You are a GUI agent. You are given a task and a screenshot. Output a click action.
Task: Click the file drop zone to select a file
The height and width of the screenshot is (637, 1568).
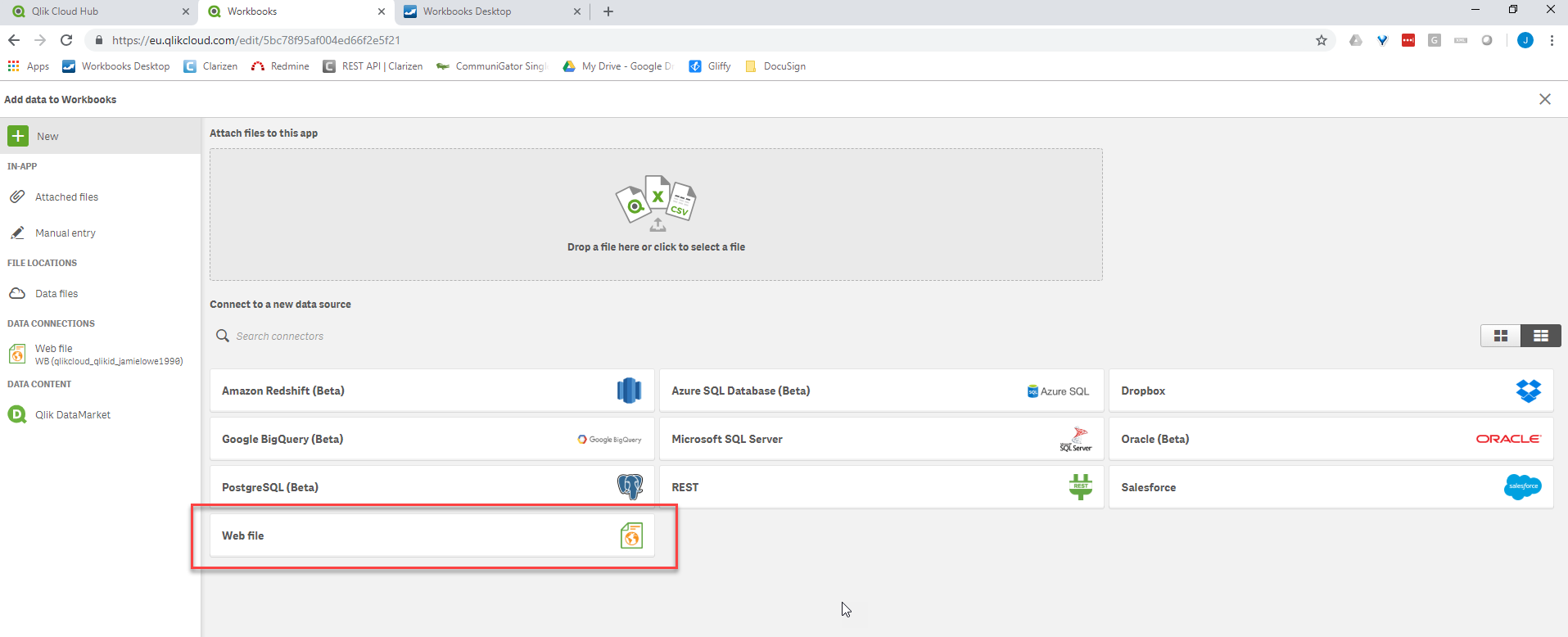pos(656,215)
